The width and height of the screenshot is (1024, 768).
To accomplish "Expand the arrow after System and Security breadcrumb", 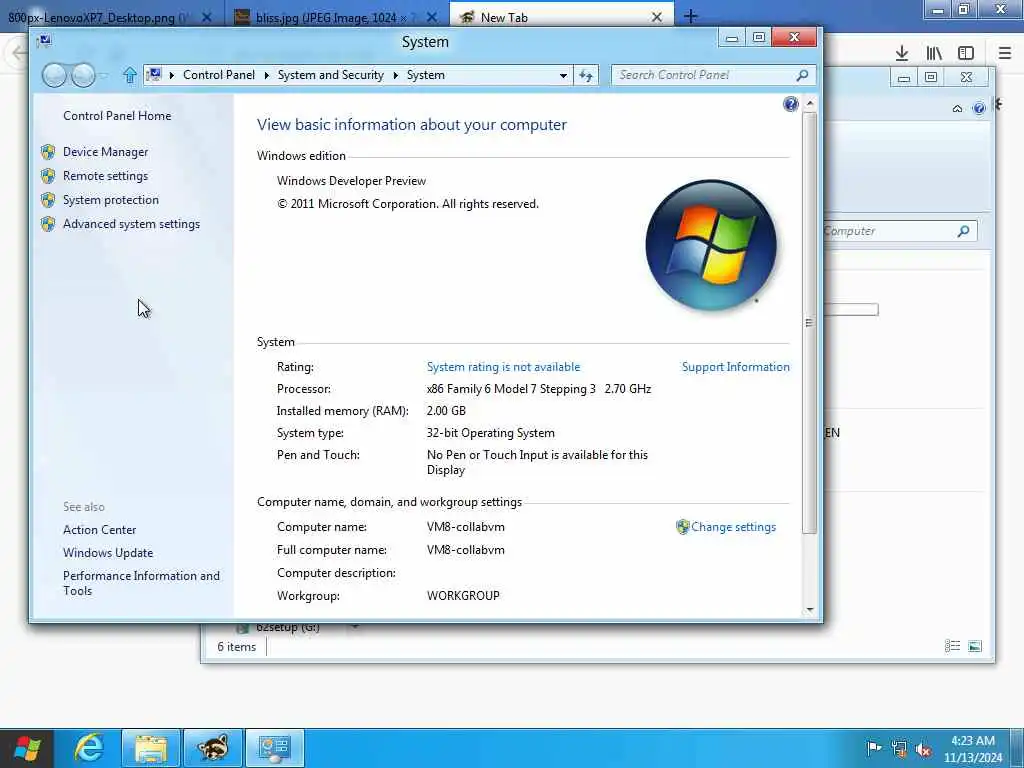I will 396,75.
